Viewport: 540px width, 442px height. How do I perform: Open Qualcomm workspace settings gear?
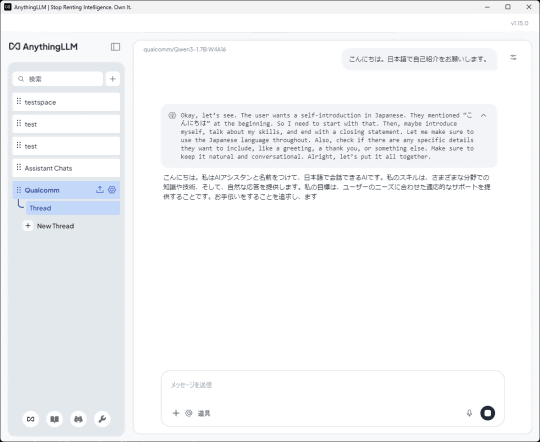pos(112,190)
